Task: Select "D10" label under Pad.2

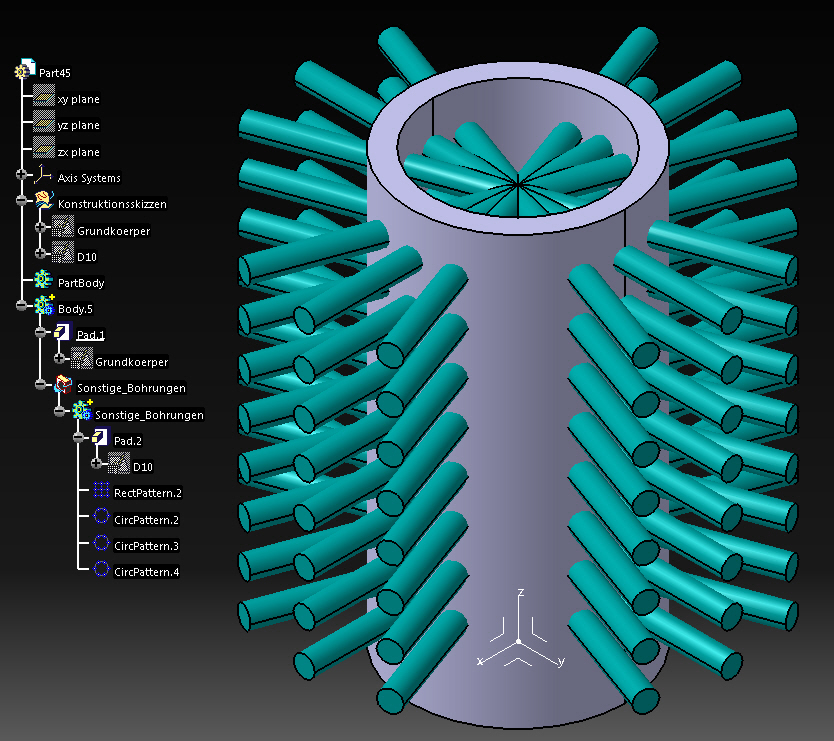Action: click(143, 467)
